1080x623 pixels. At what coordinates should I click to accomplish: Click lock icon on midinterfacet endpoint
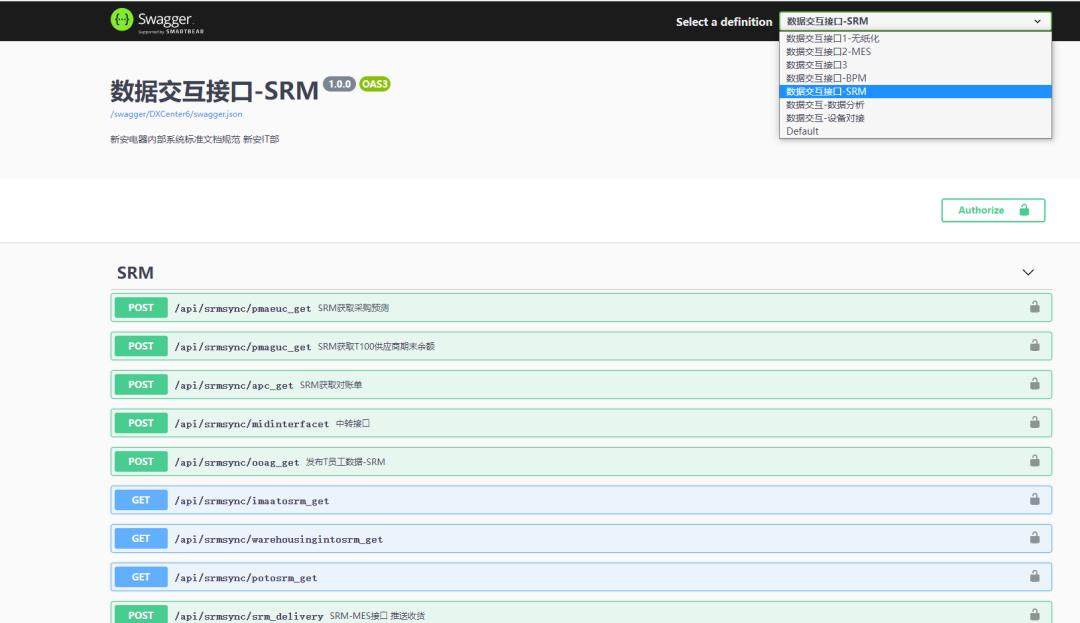coord(1034,423)
